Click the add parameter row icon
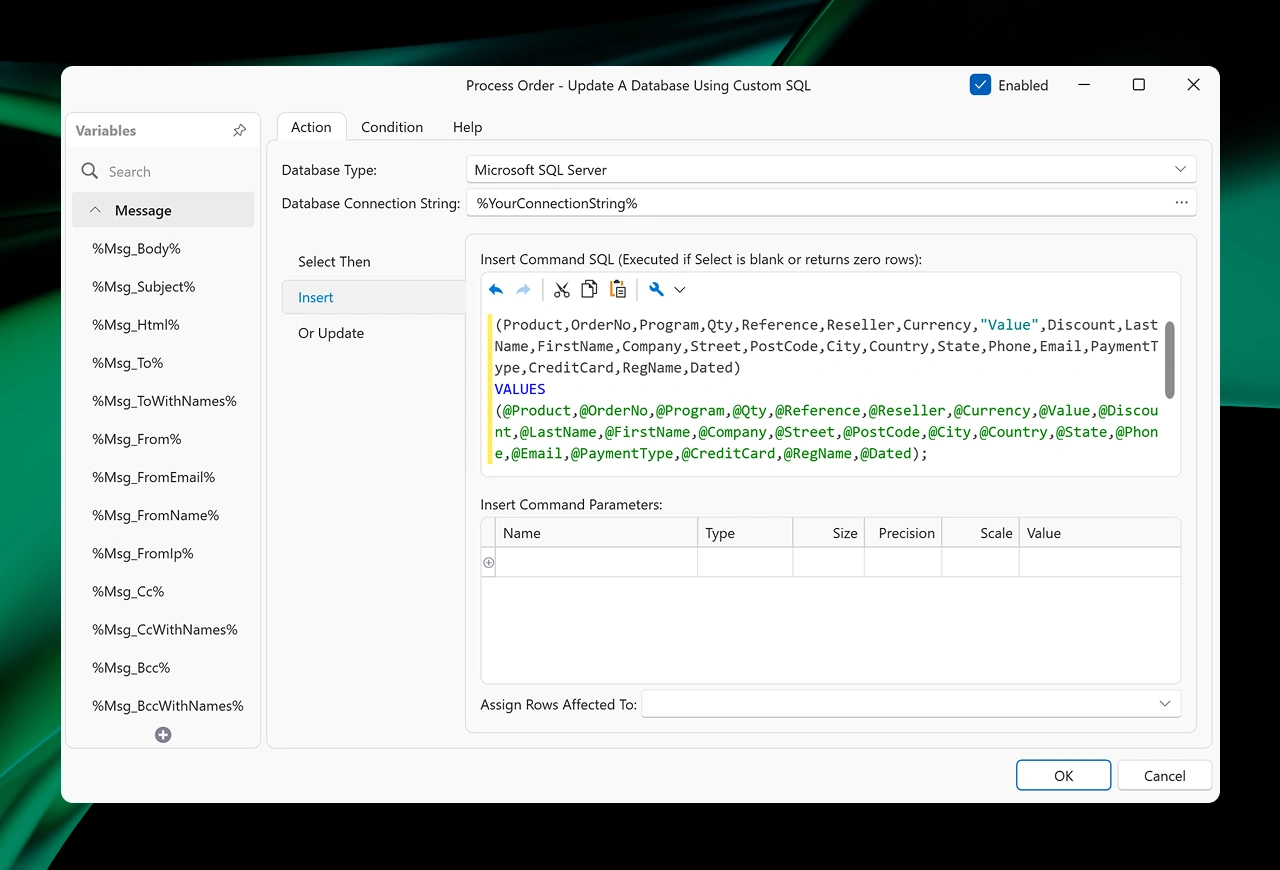This screenshot has height=870, width=1280. pos(489,563)
